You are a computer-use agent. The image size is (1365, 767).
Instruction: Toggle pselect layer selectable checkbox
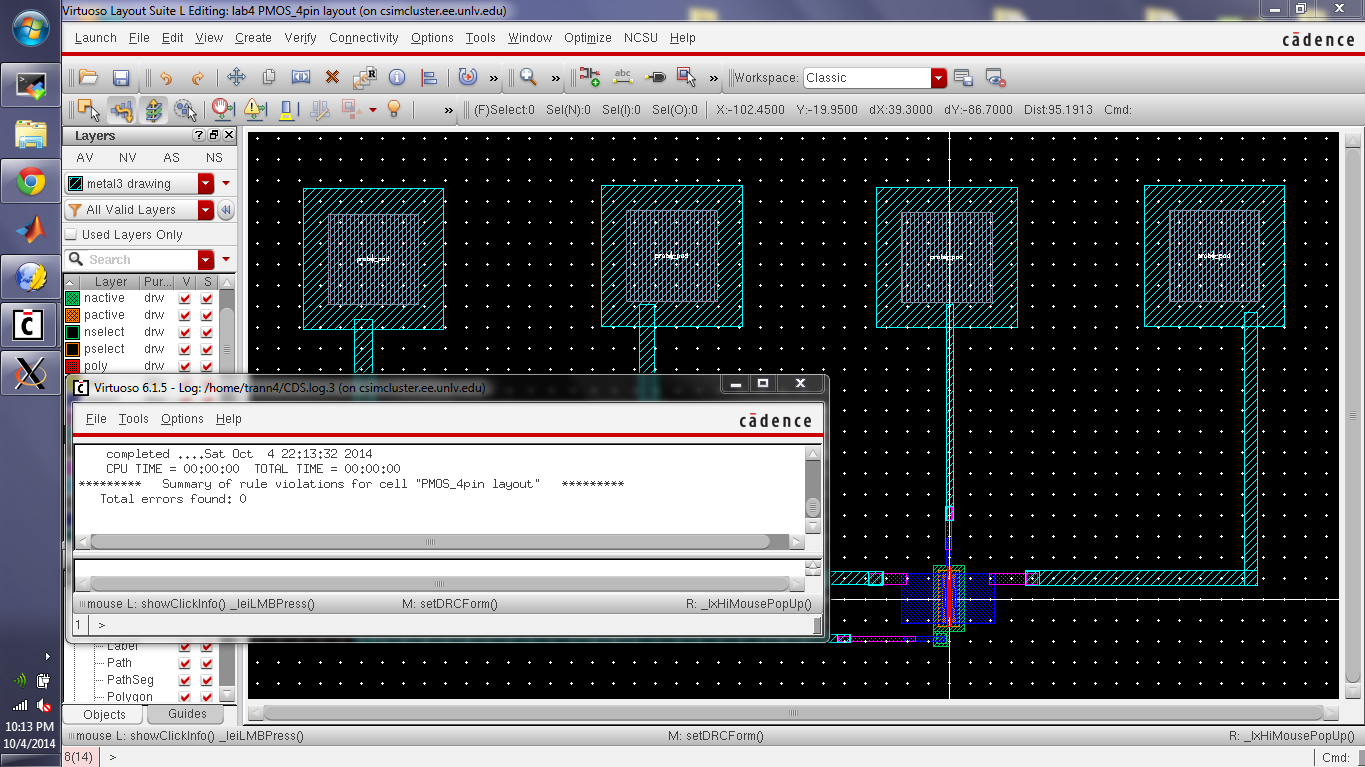point(207,349)
